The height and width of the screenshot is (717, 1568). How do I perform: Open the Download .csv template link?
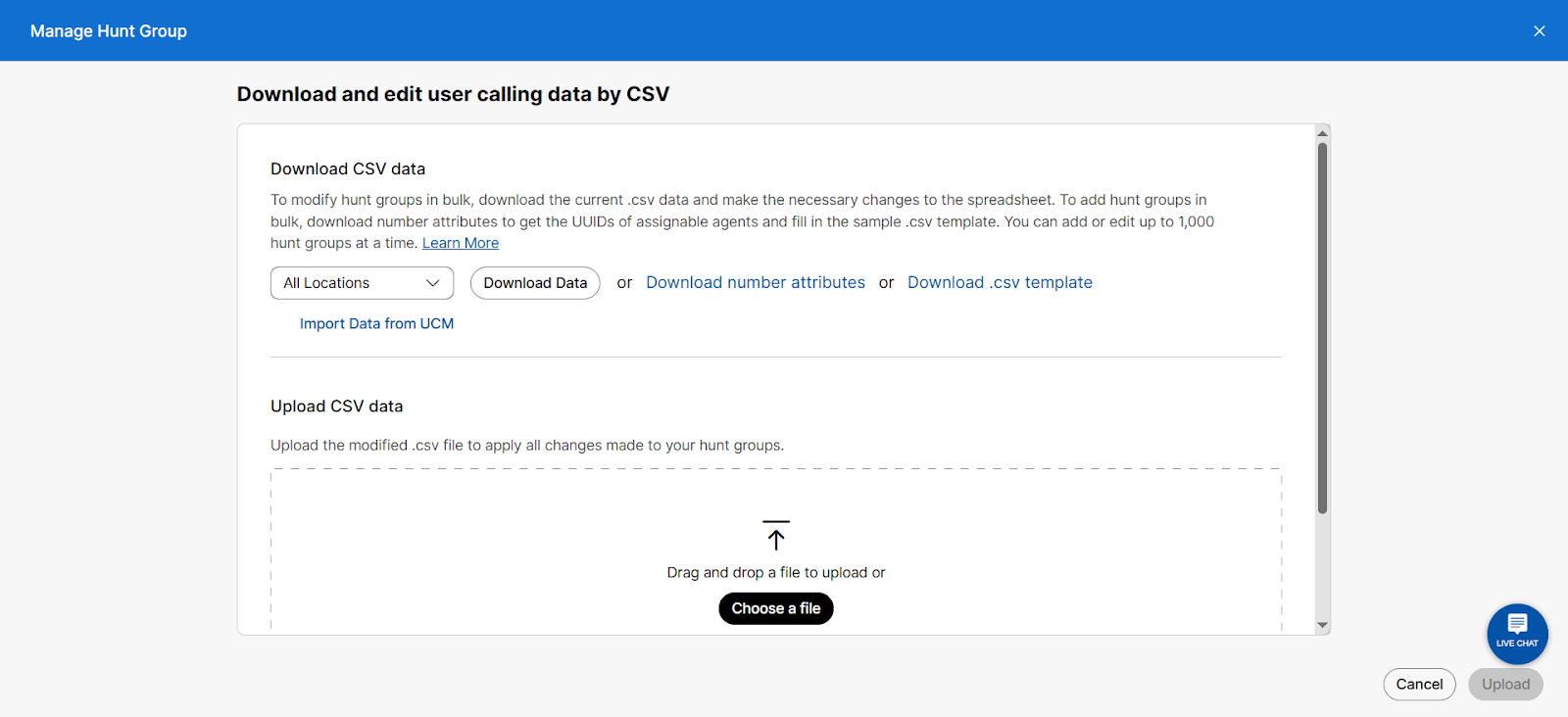pyautogui.click(x=1000, y=282)
